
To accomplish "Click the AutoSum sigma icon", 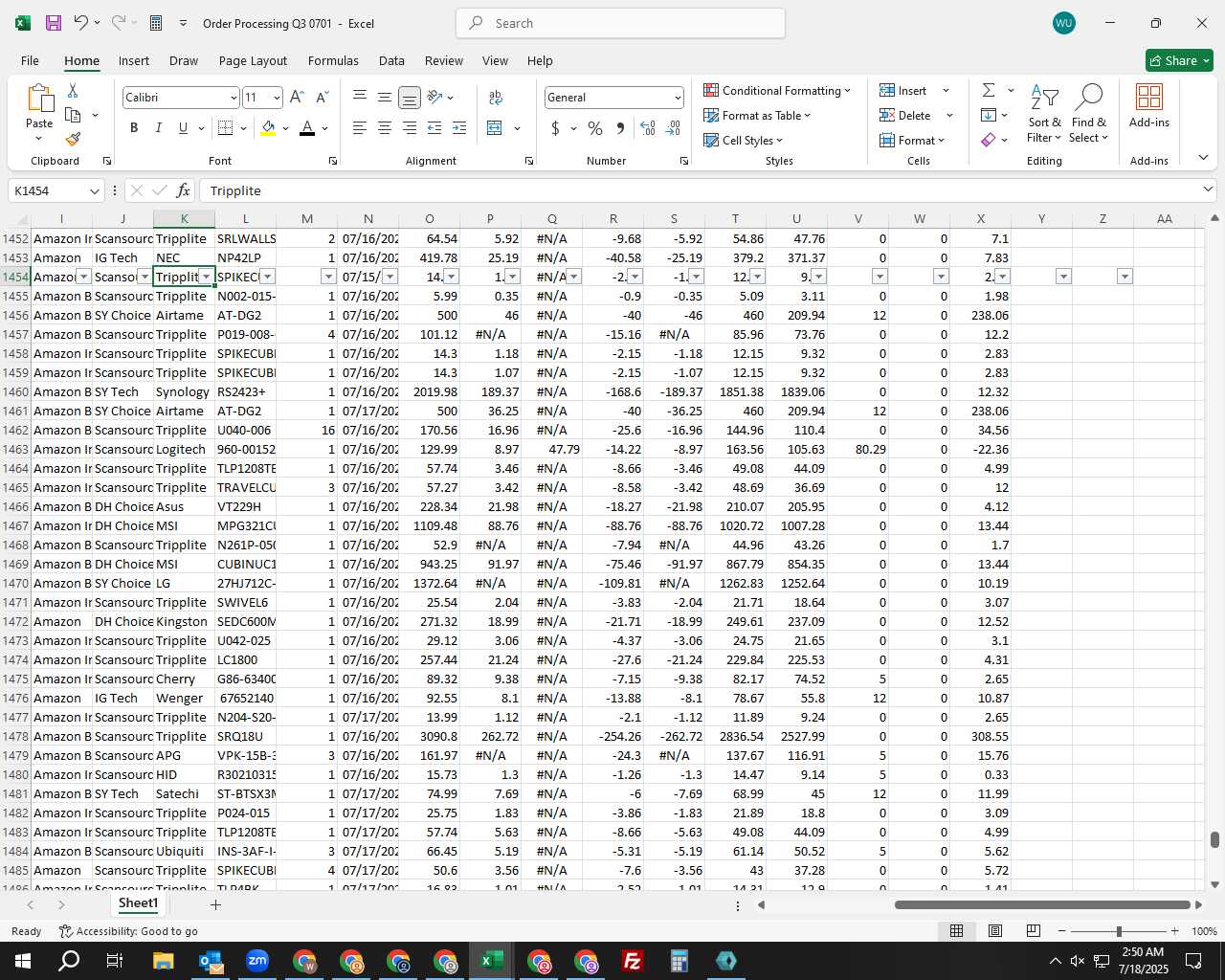I will [989, 90].
